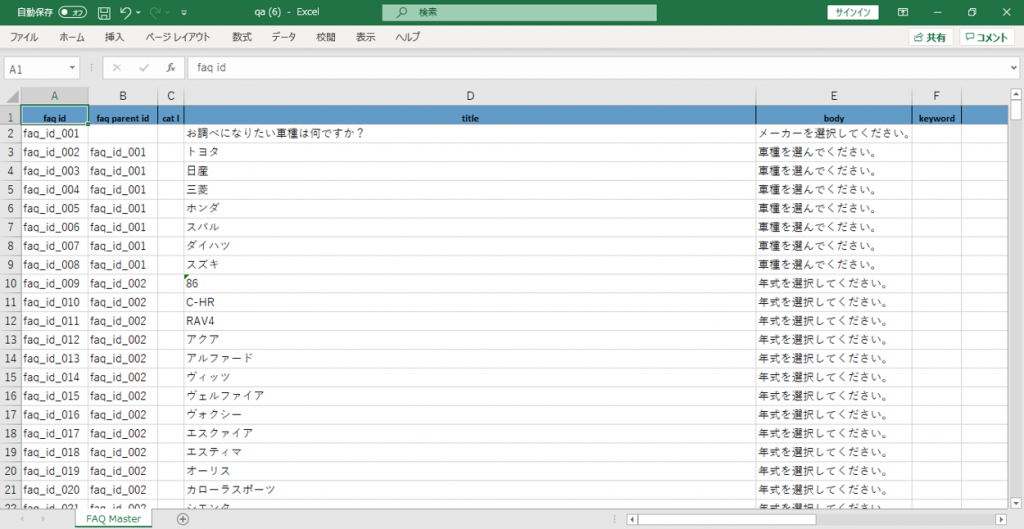Viewport: 1024px width, 529px height.
Task: Open the Undo history dropdown arrow
Action: tap(138, 12)
